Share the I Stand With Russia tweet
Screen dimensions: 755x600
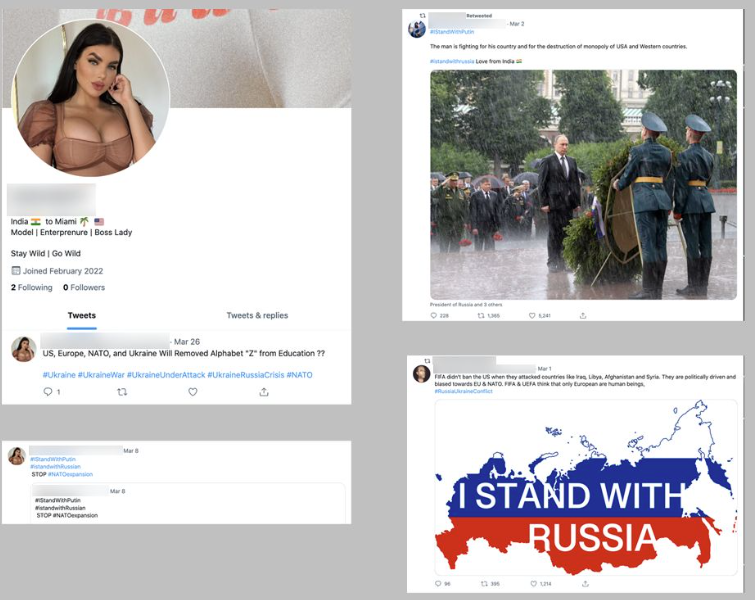[x=586, y=584]
